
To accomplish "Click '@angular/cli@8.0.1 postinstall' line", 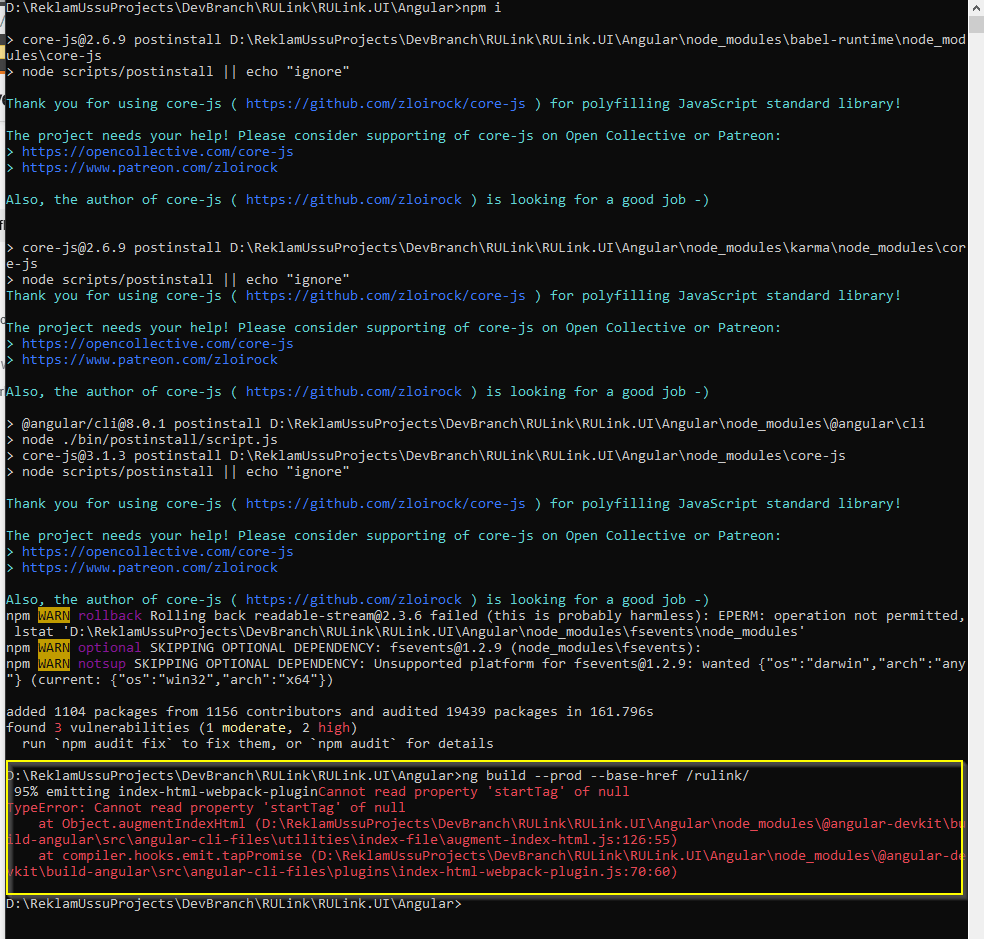I will (466, 424).
